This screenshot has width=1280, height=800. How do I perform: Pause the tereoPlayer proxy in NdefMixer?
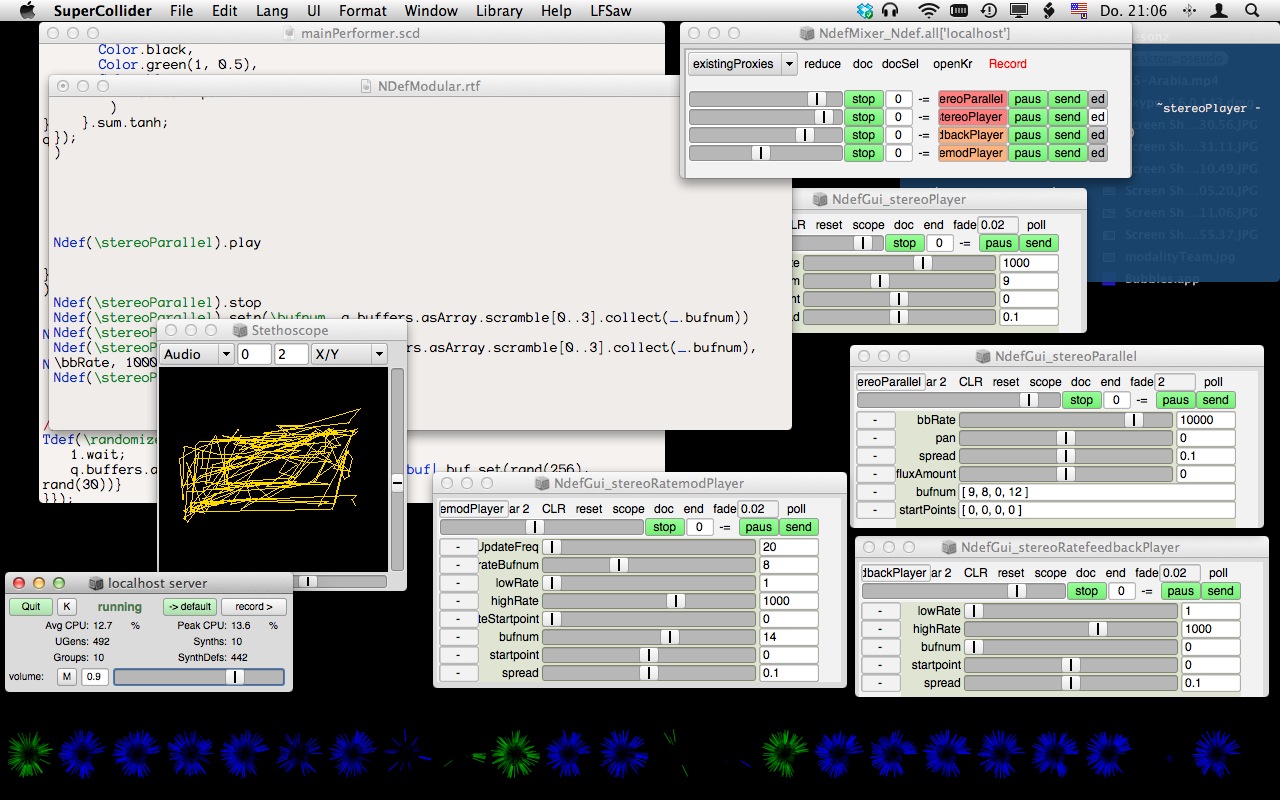click(1027, 117)
